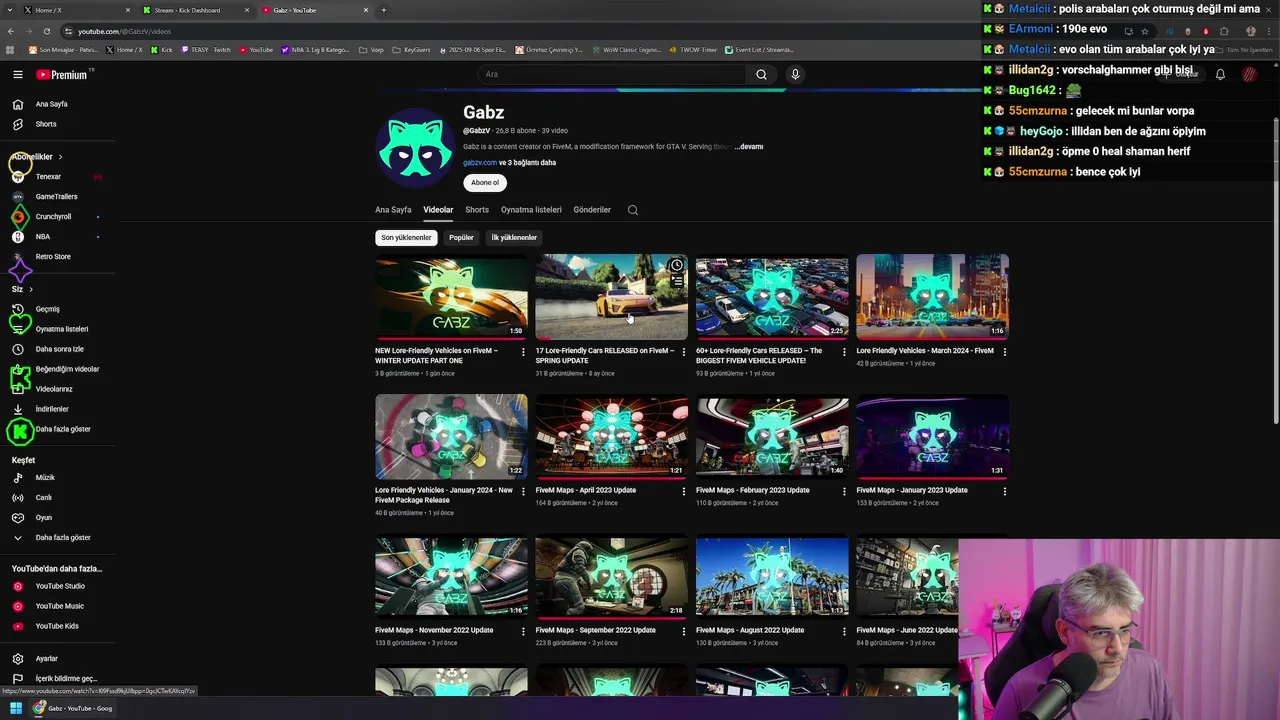Open İndirilenler downloads
Viewport: 1280px width, 720px height.
coord(52,409)
